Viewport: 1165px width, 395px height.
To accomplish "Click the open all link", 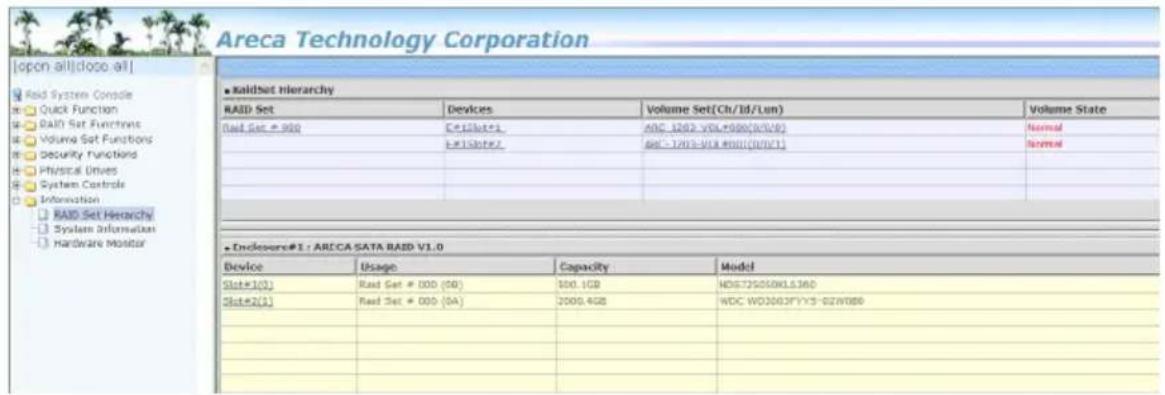I will pos(42,67).
